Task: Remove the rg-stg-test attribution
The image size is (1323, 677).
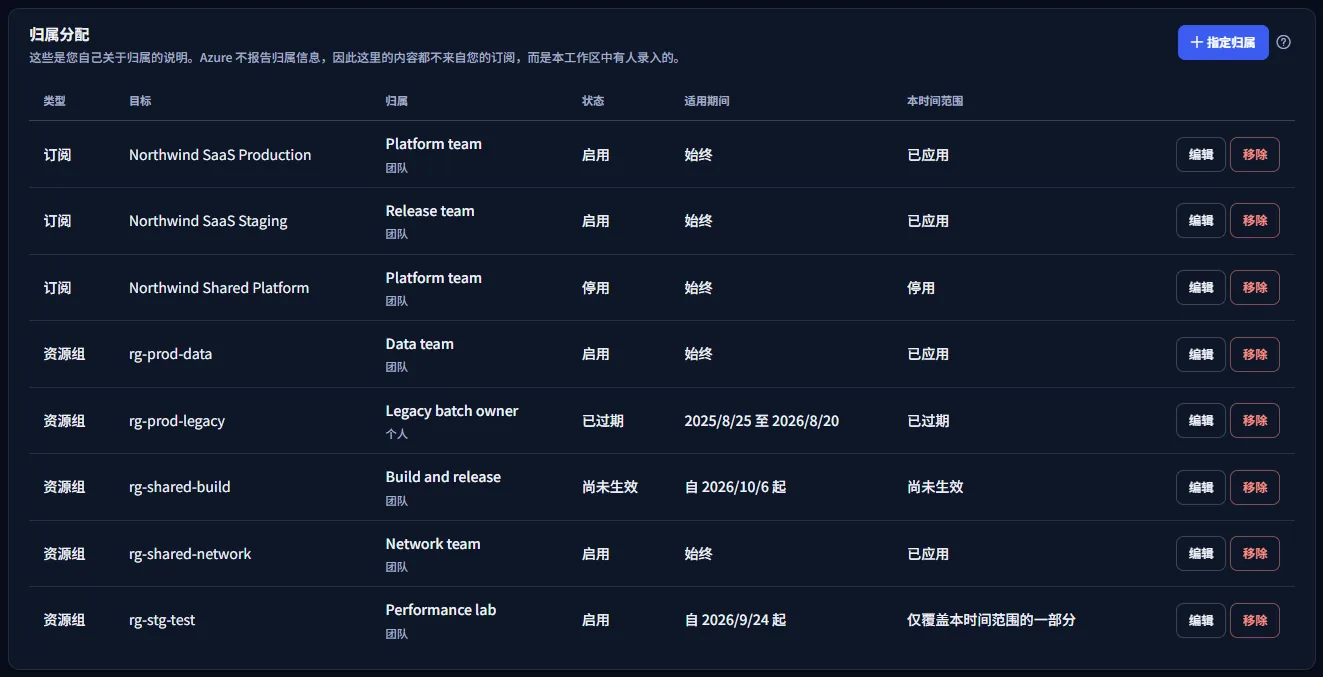Action: (1255, 620)
